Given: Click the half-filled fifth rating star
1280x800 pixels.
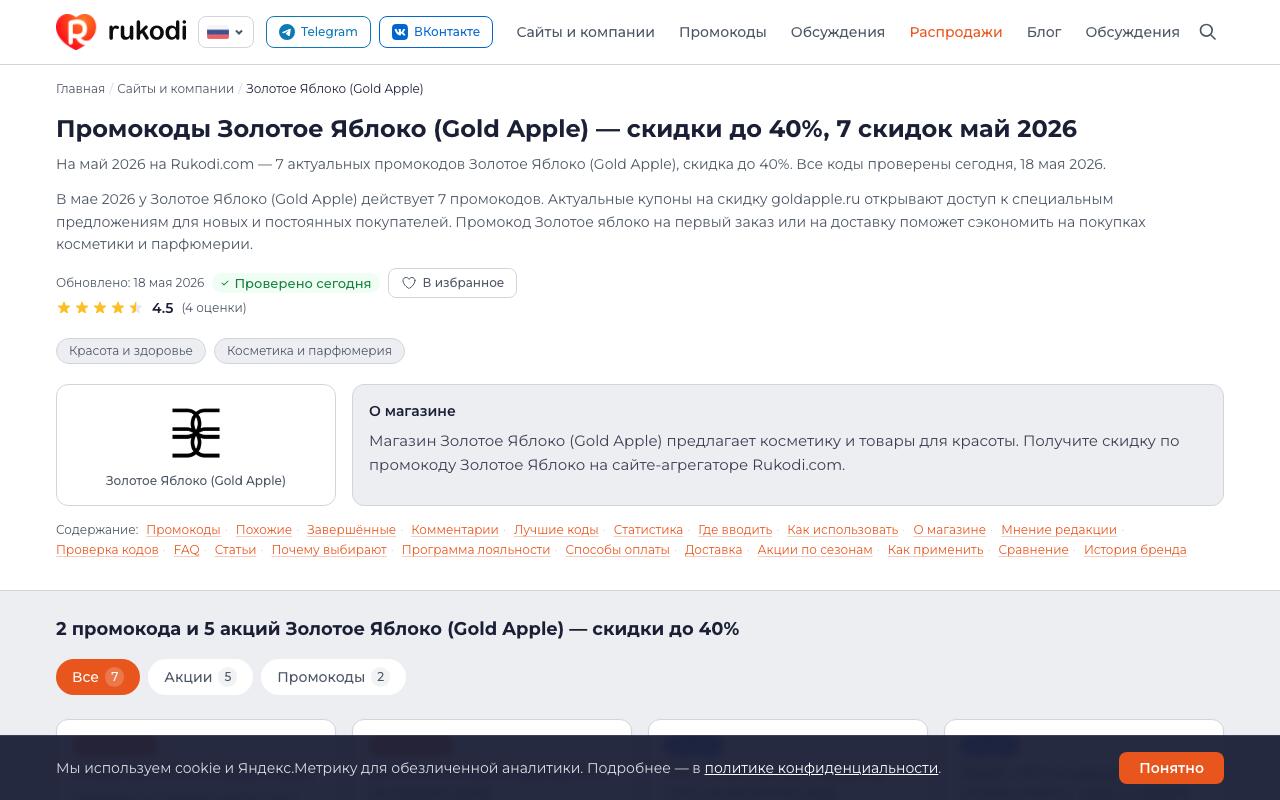Looking at the screenshot, I should pyautogui.click(x=136, y=308).
